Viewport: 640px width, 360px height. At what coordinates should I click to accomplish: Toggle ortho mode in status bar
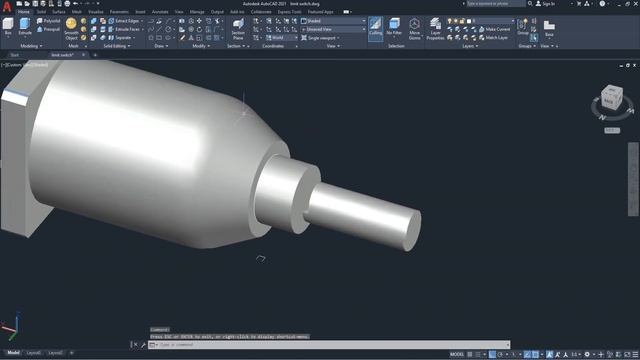[x=492, y=354]
